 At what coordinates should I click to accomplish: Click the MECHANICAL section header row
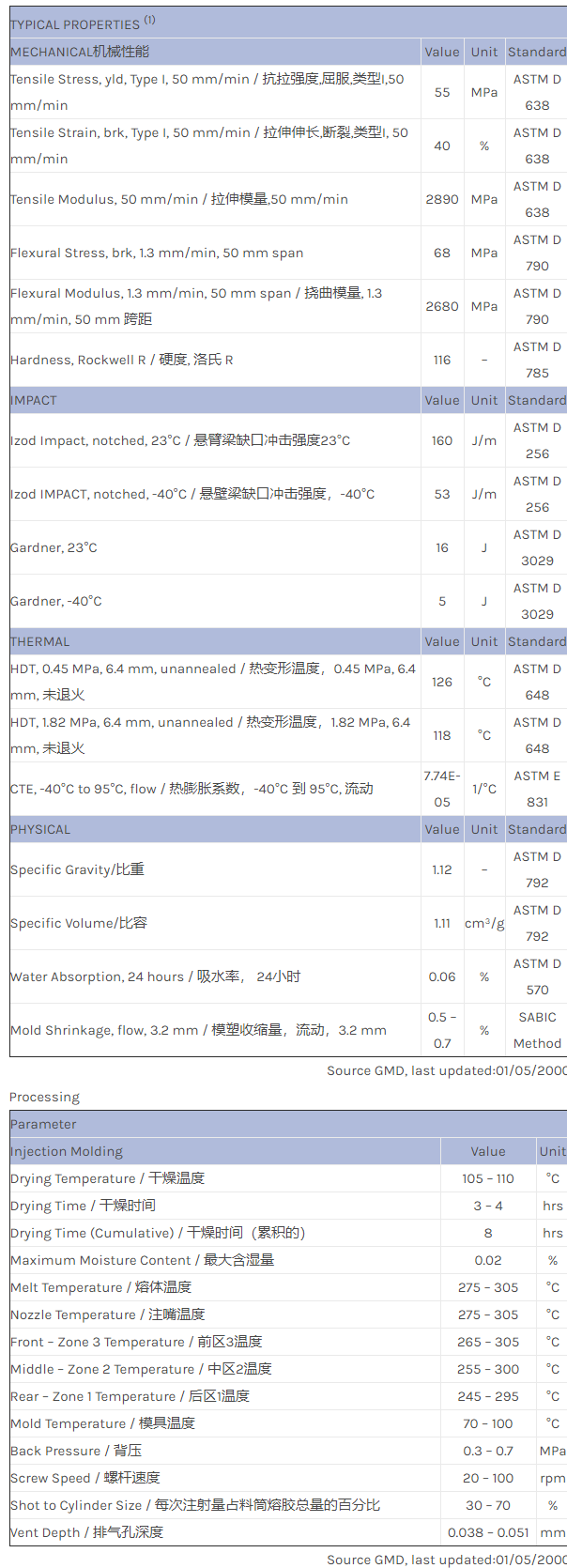tap(80, 52)
